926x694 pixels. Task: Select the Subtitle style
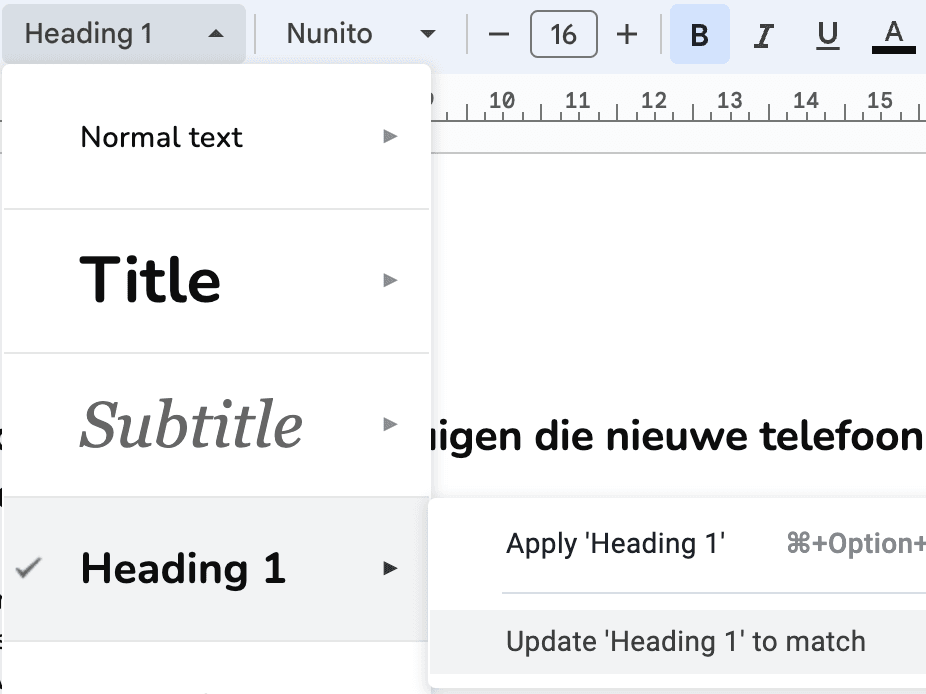(190, 425)
